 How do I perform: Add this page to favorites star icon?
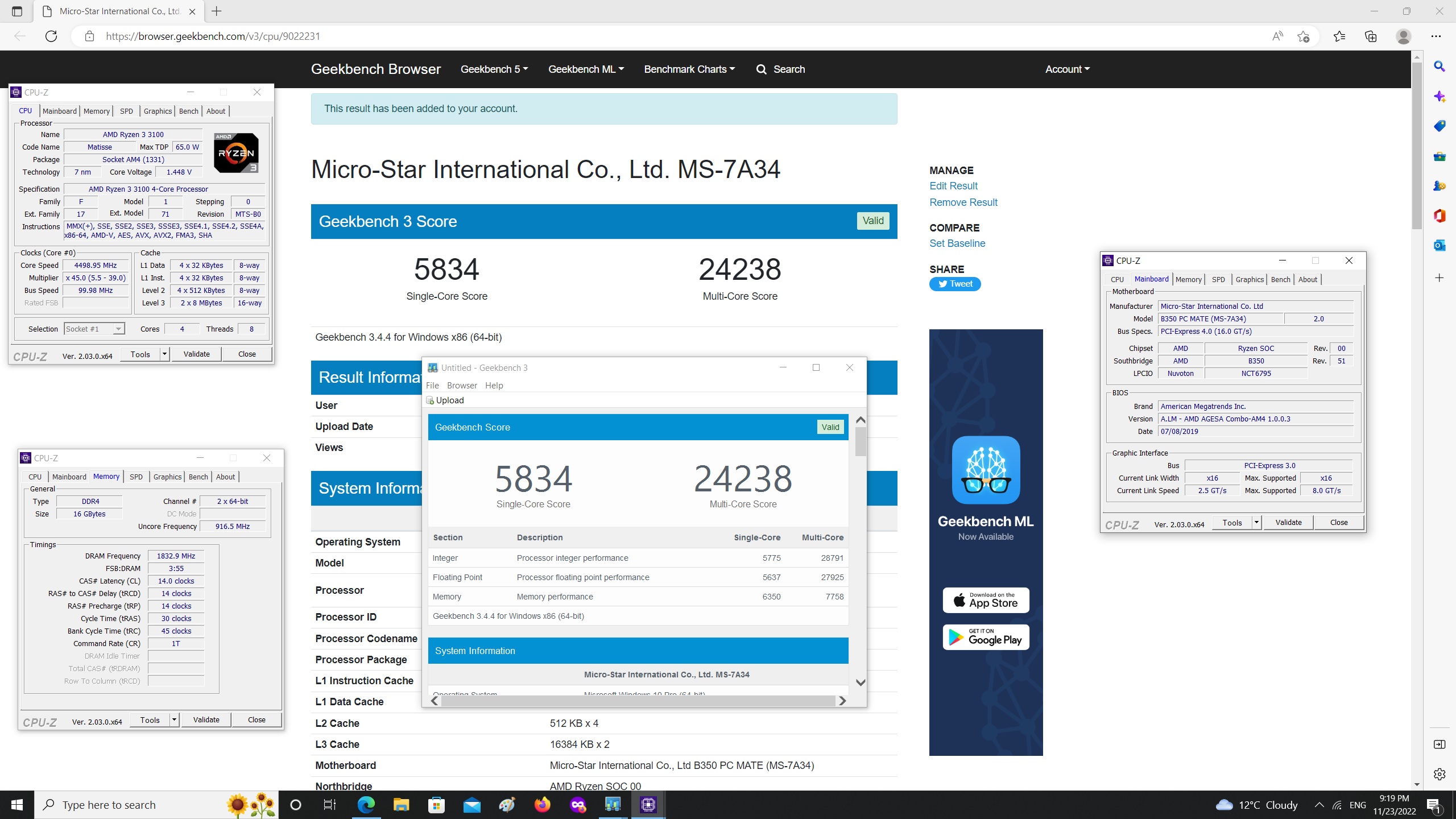click(1304, 36)
